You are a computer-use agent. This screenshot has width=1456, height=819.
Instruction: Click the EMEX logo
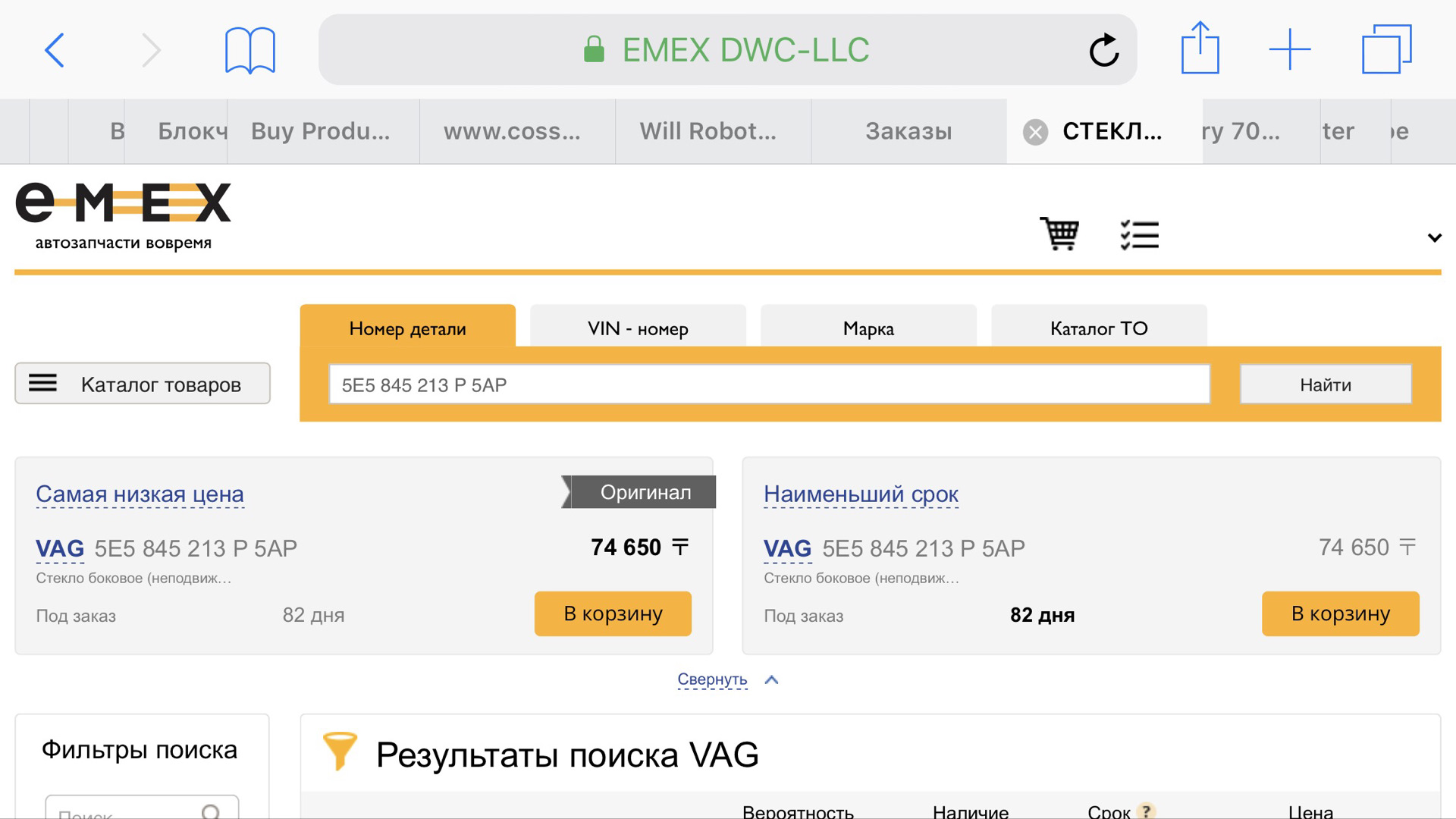tap(123, 215)
